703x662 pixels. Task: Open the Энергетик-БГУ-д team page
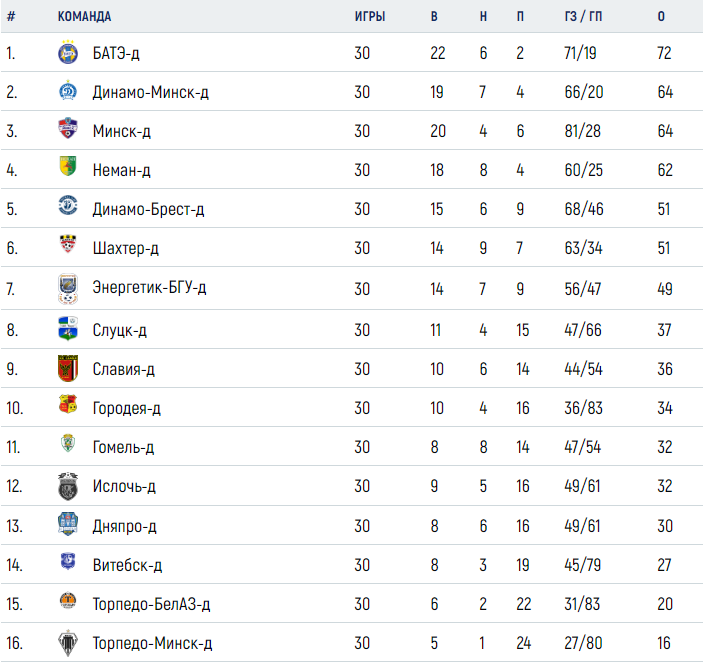coord(149,288)
